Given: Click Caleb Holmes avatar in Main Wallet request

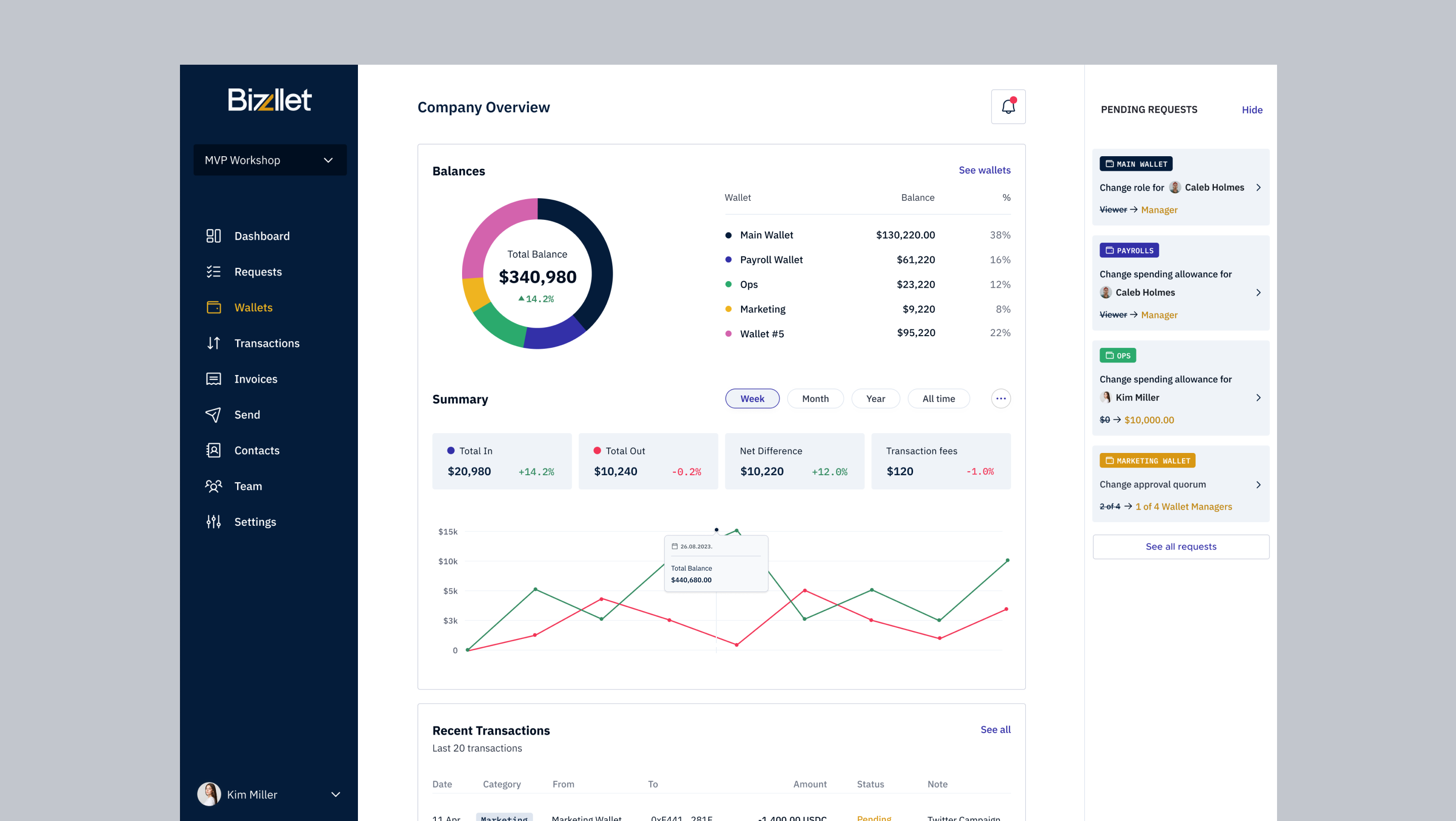Looking at the screenshot, I should (1174, 187).
